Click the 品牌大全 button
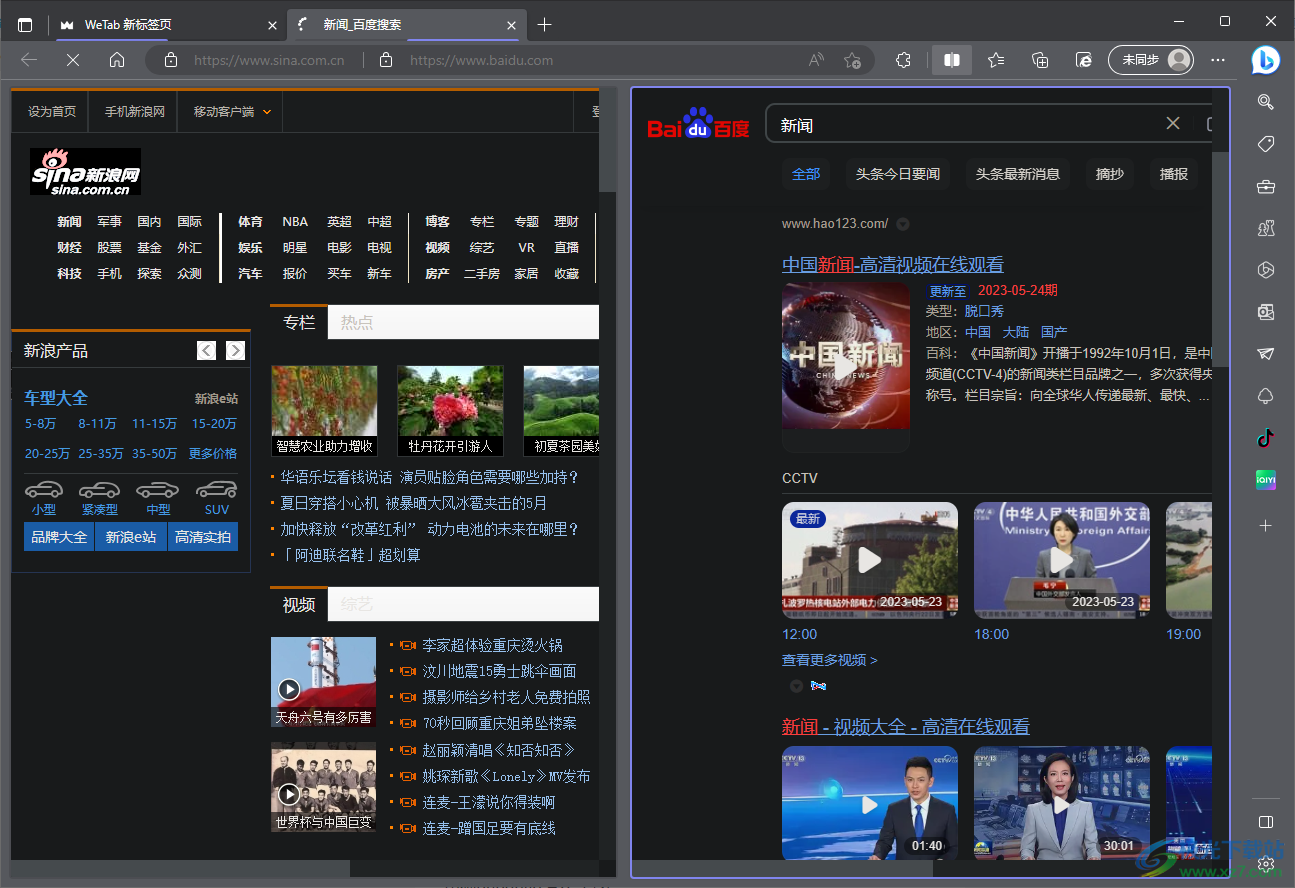 tap(59, 537)
